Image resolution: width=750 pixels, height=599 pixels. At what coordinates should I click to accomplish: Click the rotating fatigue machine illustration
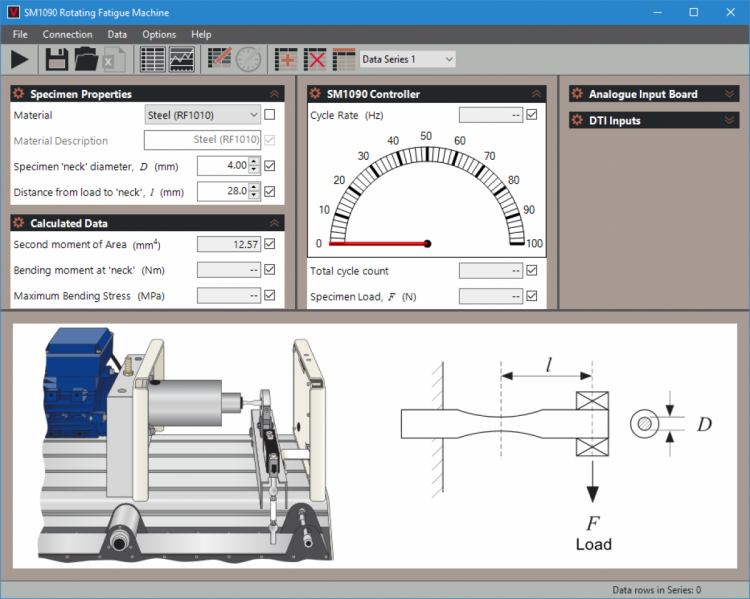186,445
